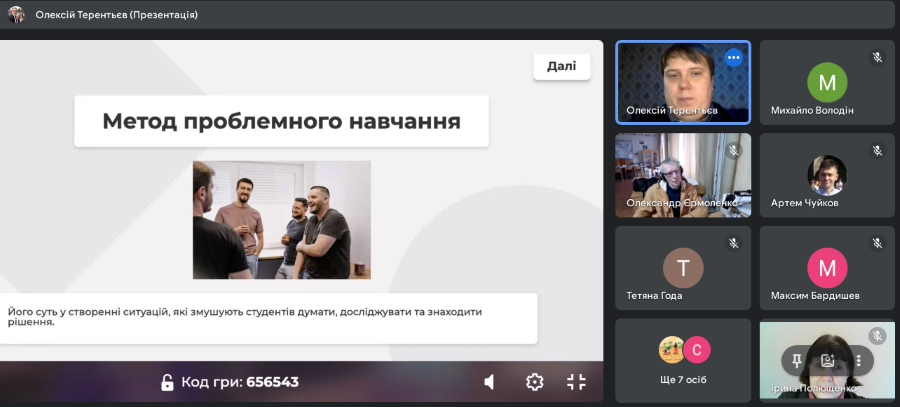Click the Далі button on the slide
This screenshot has width=900, height=407.
[x=561, y=67]
